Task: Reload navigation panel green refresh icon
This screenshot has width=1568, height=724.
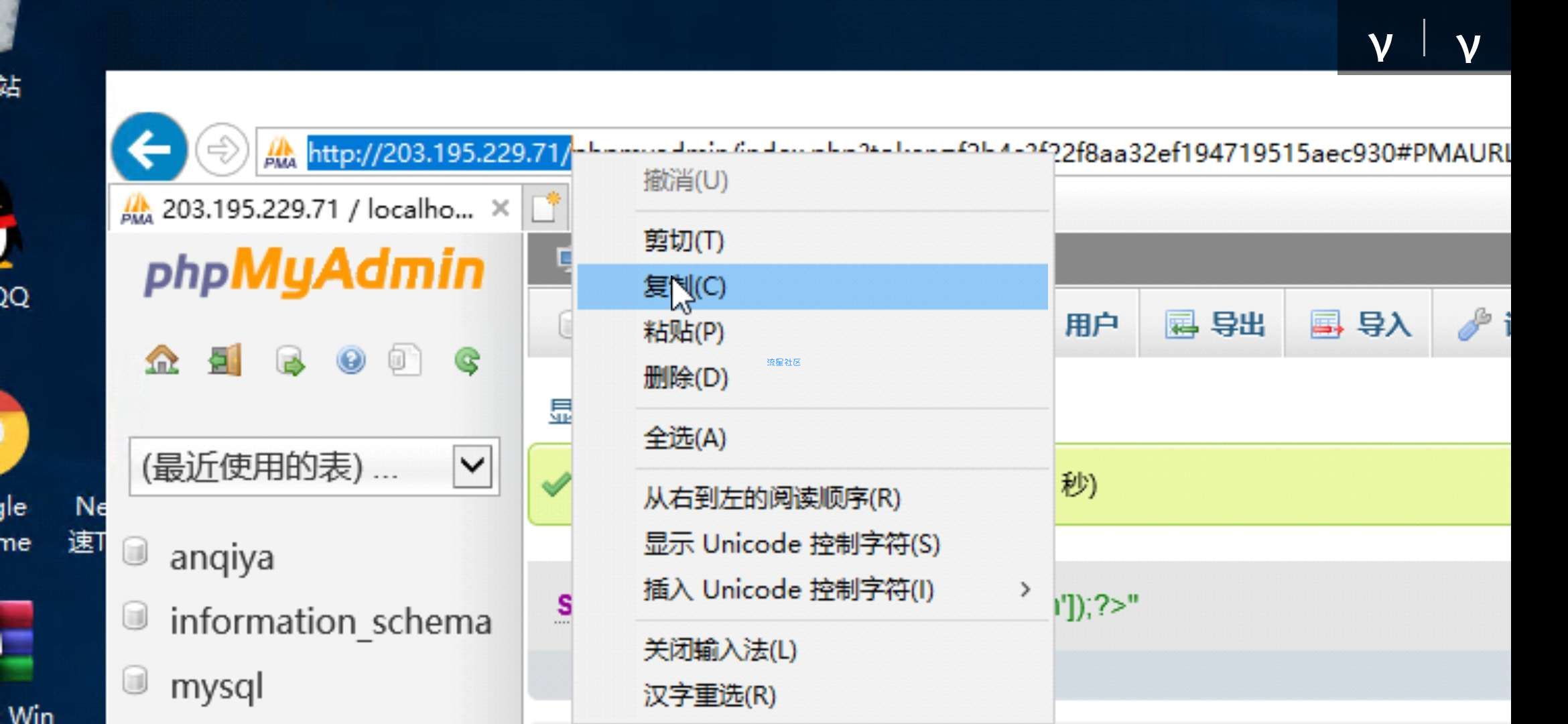Action: (x=467, y=361)
